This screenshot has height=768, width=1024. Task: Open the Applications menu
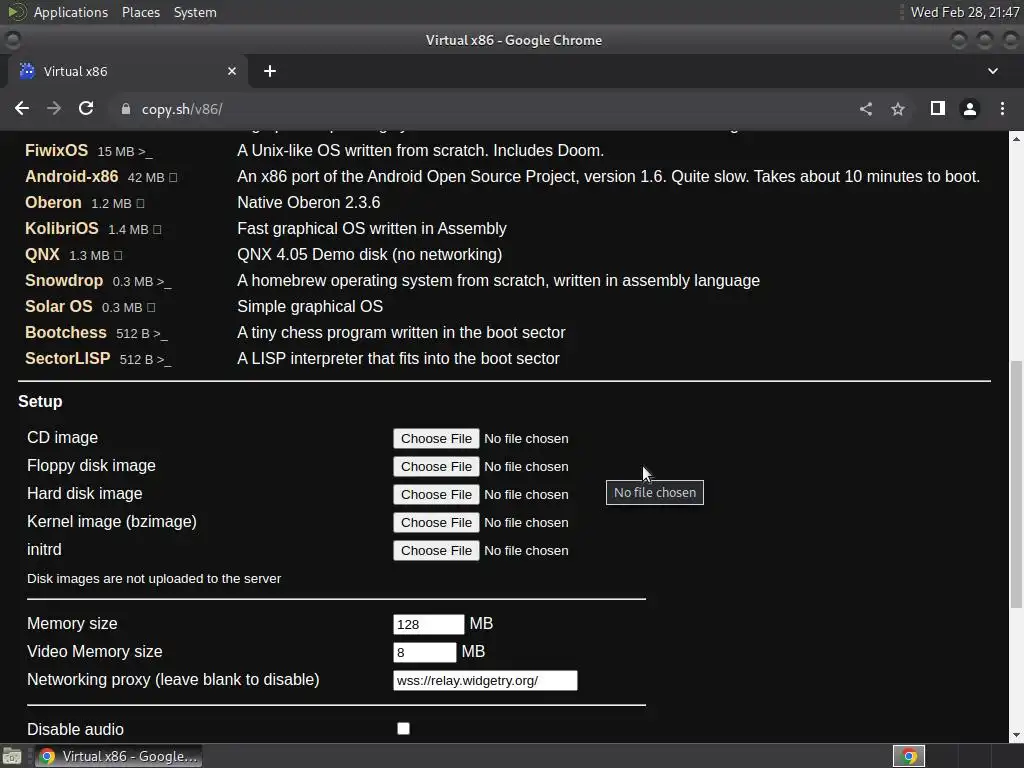pos(71,12)
